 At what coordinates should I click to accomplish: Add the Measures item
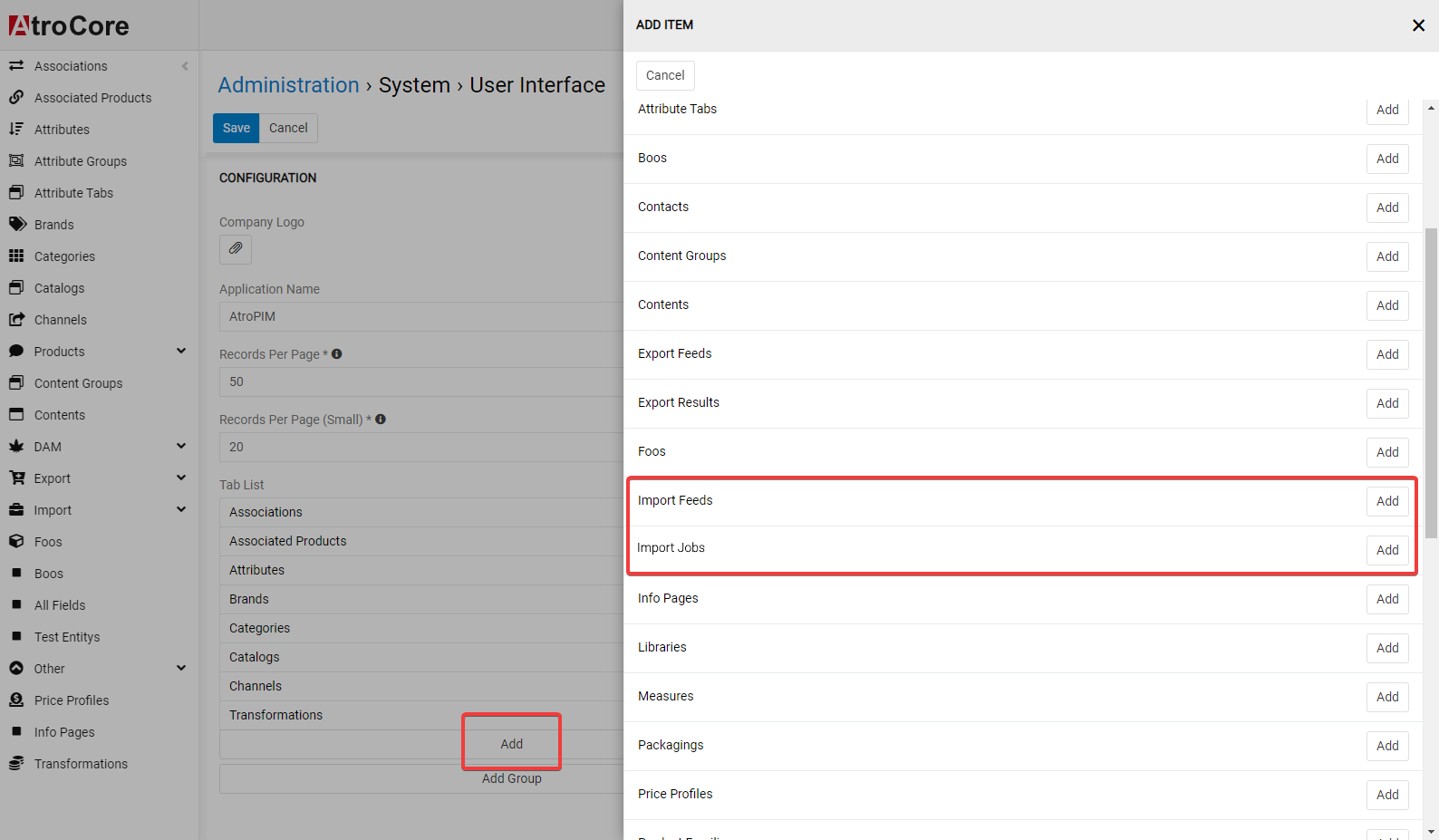[1387, 697]
